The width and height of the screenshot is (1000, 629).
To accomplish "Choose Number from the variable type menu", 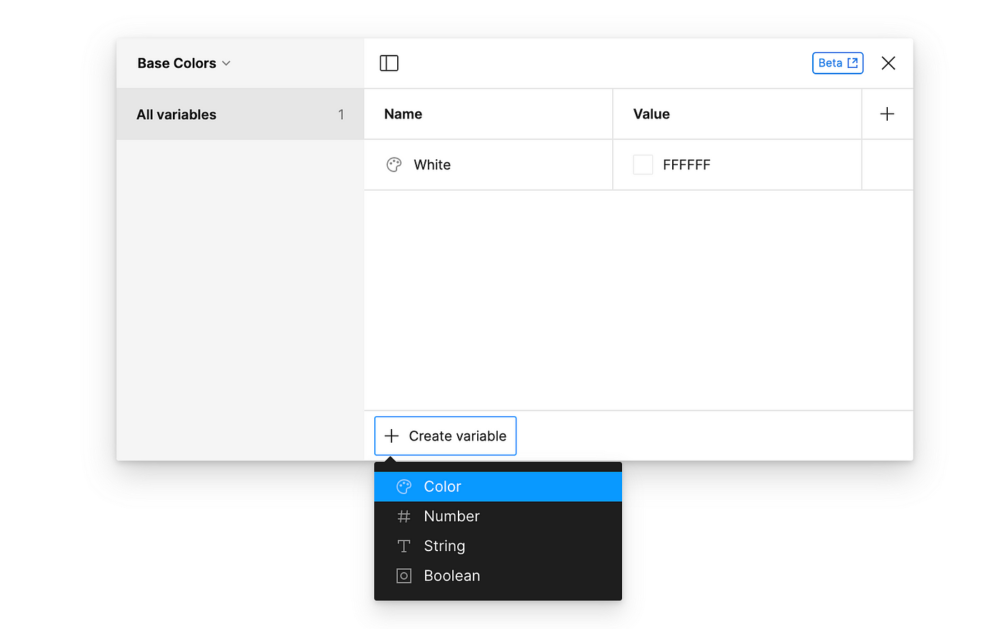I will pyautogui.click(x=451, y=517).
